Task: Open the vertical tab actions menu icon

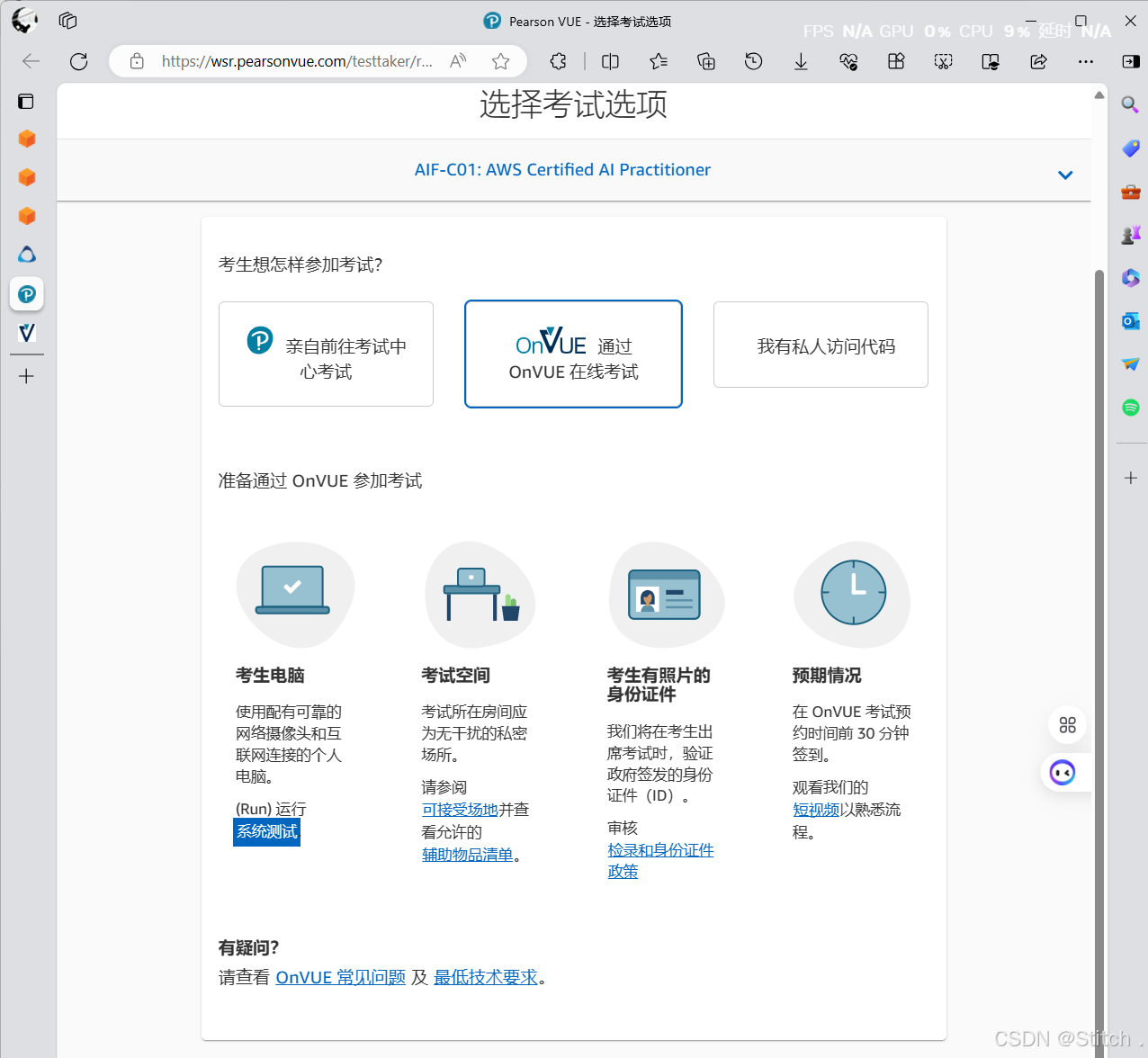Action: point(26,101)
